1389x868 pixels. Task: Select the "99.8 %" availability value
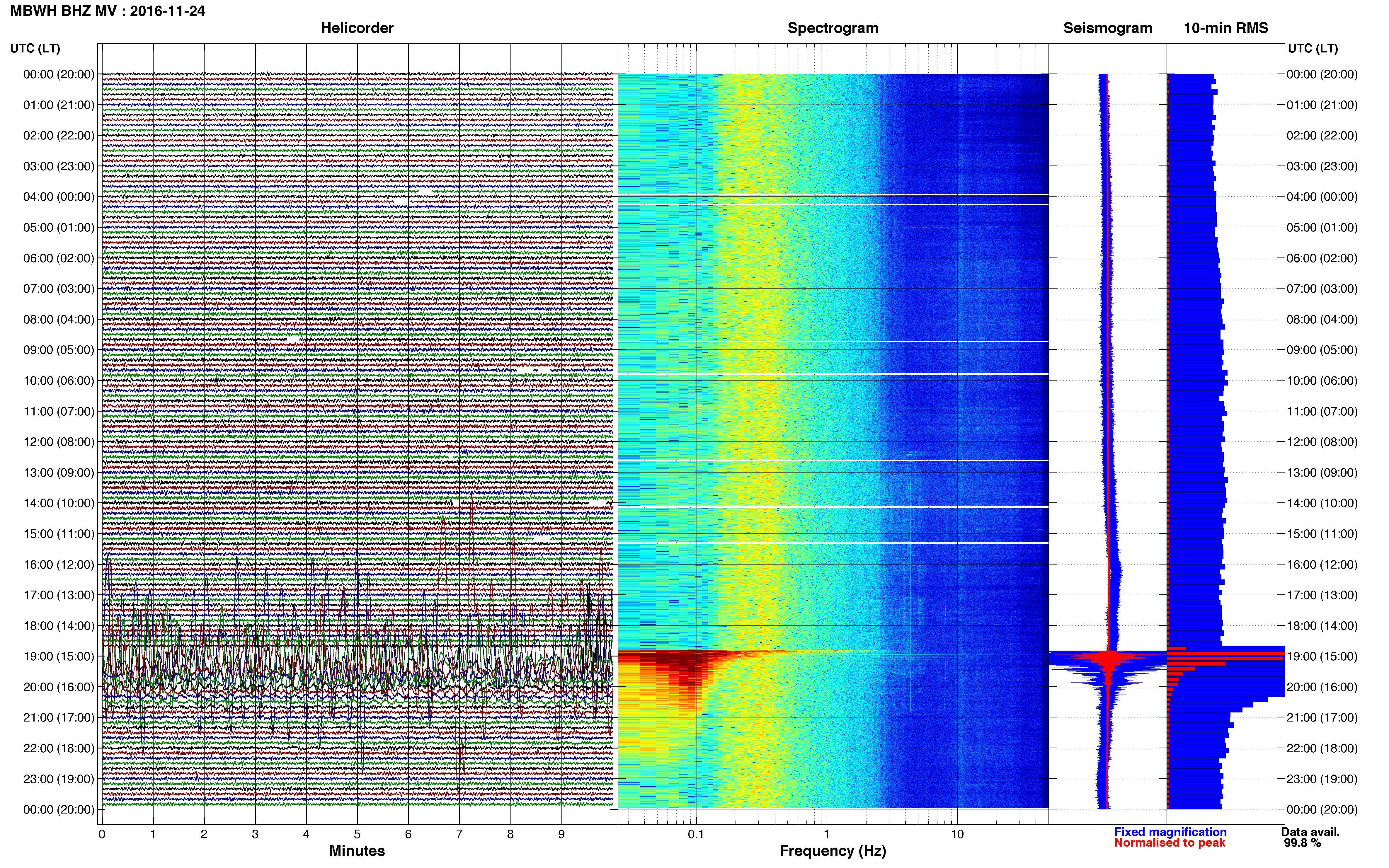tap(1303, 843)
